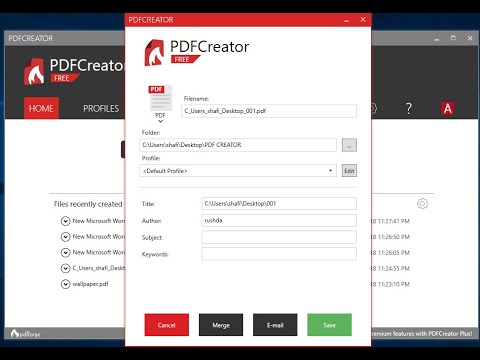
Task: Click the 11:24:55 PM timestamp
Action: point(393,268)
